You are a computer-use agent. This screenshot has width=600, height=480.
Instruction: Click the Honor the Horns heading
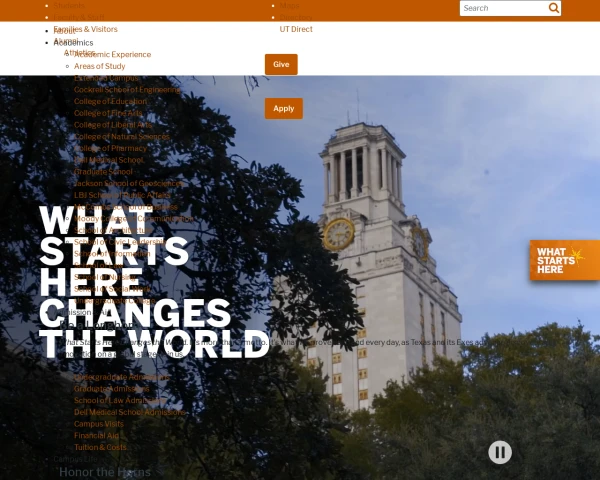coord(105,472)
